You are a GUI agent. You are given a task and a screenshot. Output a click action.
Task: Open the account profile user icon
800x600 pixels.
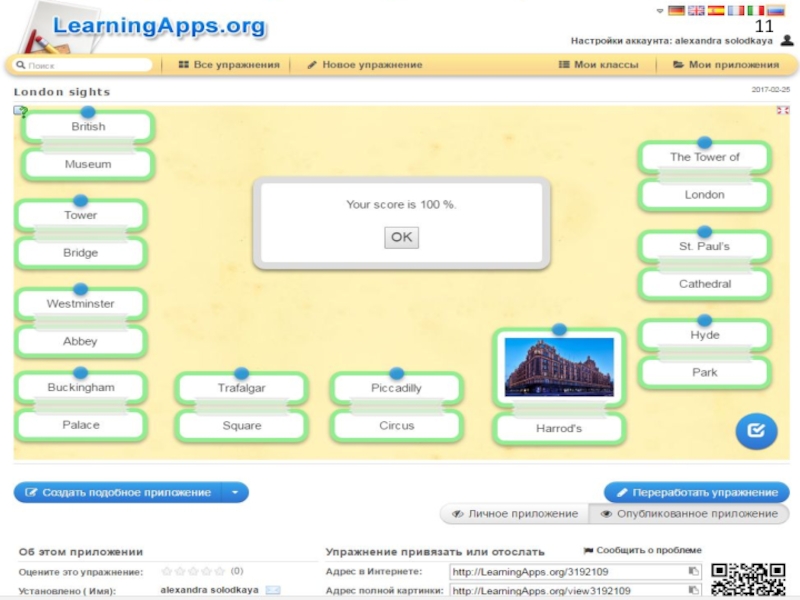click(785, 41)
